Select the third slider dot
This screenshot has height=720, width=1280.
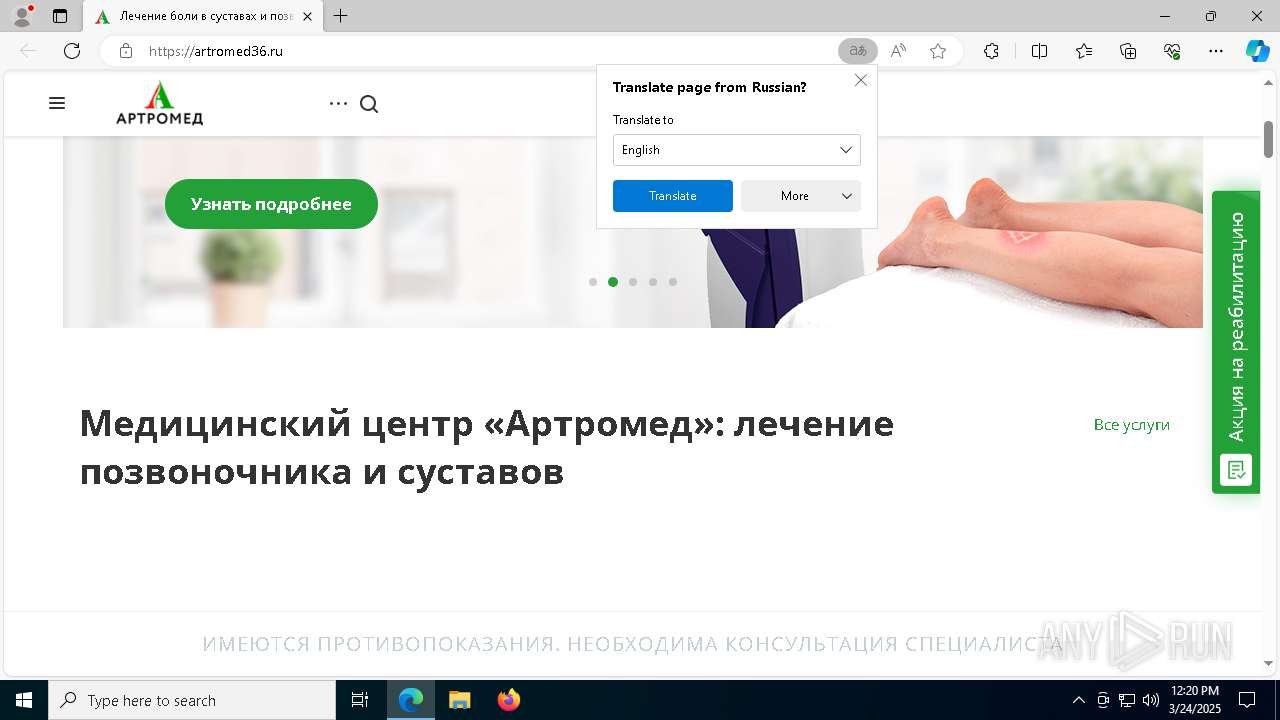(633, 282)
